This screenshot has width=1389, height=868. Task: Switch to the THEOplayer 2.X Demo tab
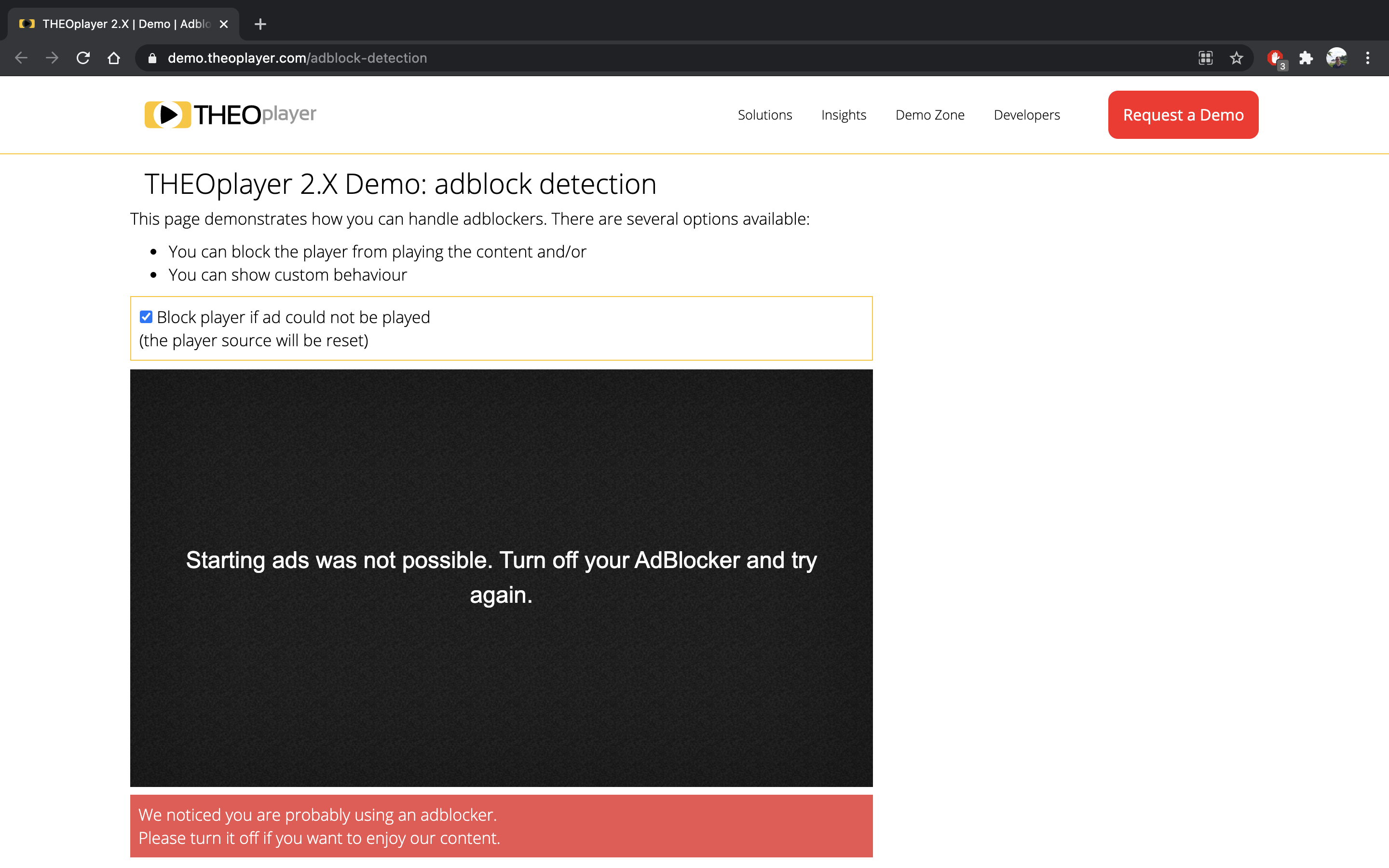coord(115,24)
